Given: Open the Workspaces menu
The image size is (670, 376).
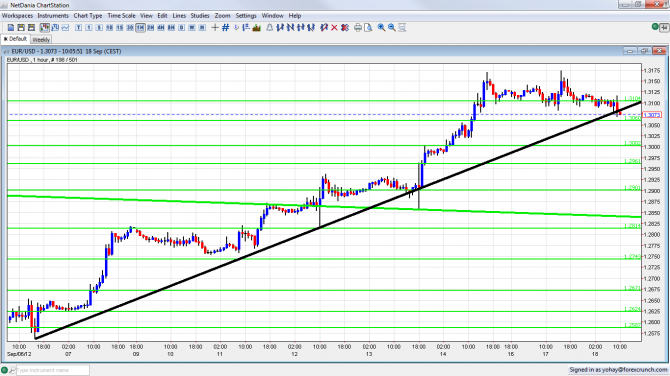Looking at the screenshot, I should (x=18, y=15).
